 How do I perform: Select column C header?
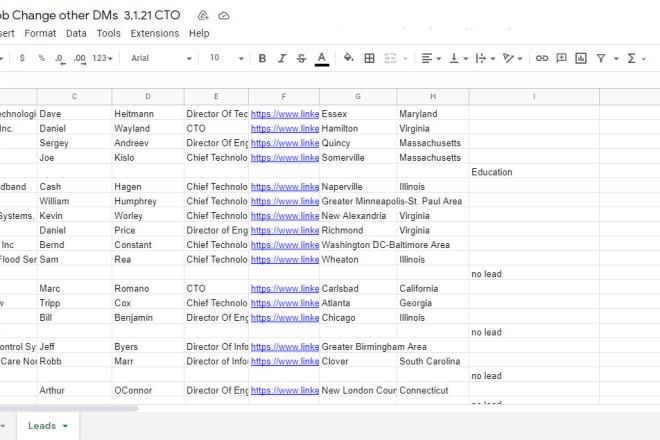coord(75,96)
